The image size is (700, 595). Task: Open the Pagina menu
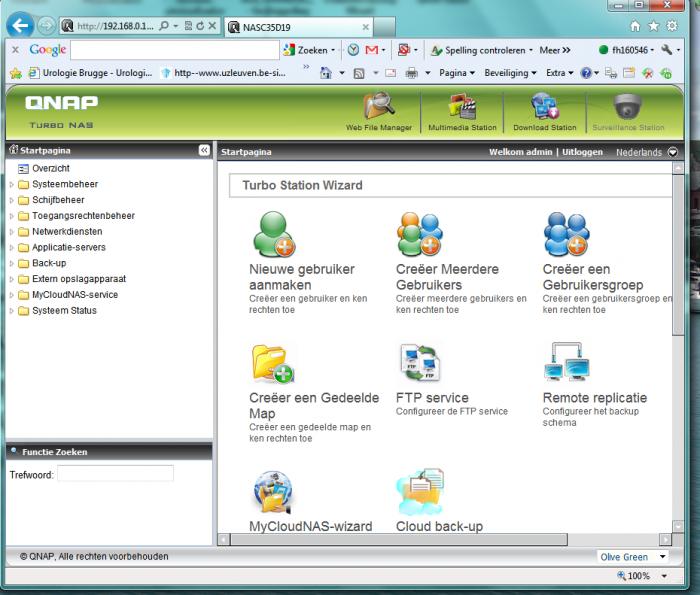pyautogui.click(x=457, y=73)
